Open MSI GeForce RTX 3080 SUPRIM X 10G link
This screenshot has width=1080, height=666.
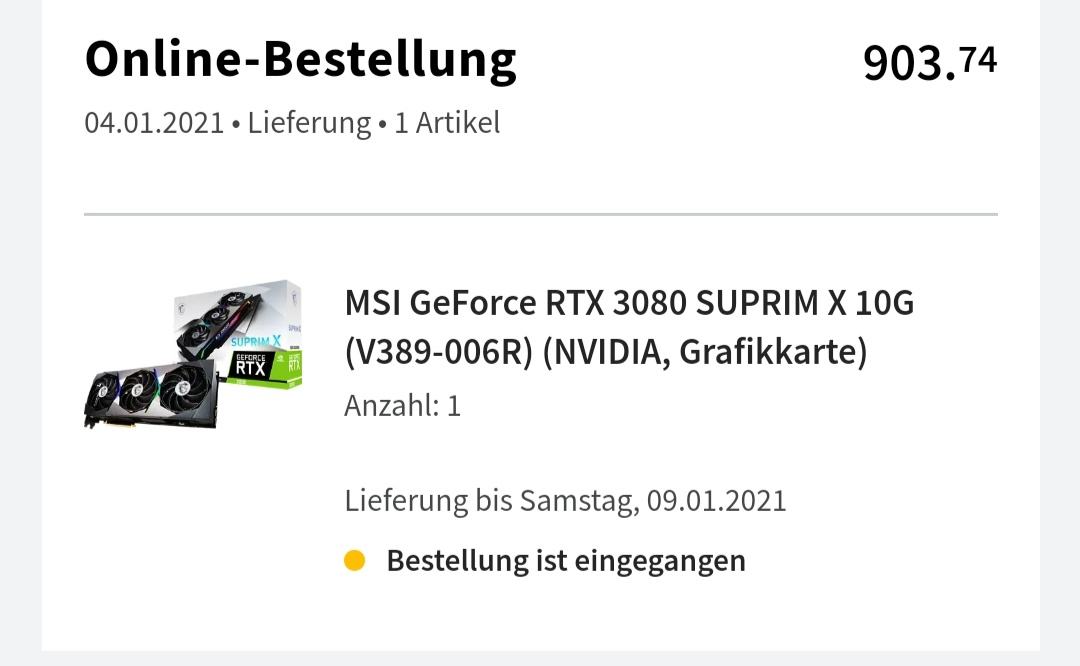(x=630, y=303)
